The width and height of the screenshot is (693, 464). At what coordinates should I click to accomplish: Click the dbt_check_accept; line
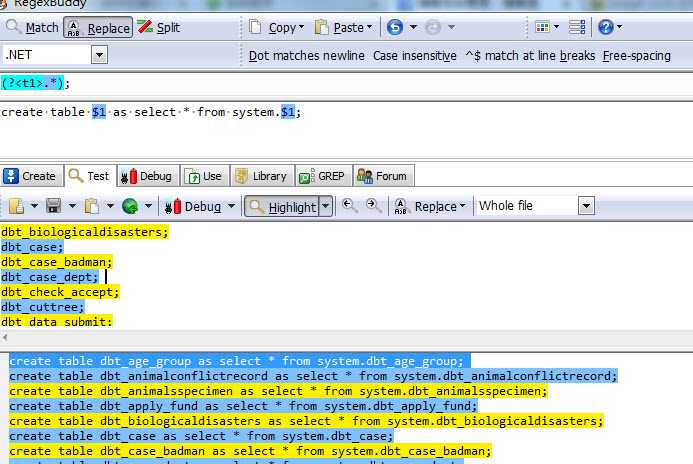pyautogui.click(x=60, y=292)
